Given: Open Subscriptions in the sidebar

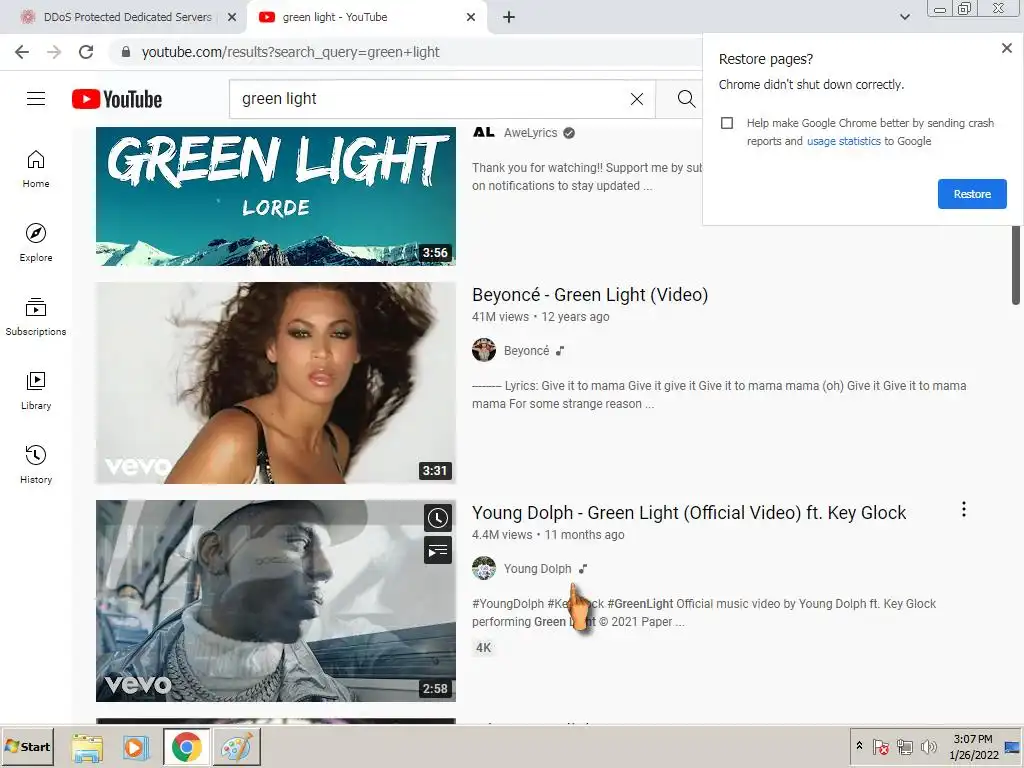Looking at the screenshot, I should pos(36,317).
